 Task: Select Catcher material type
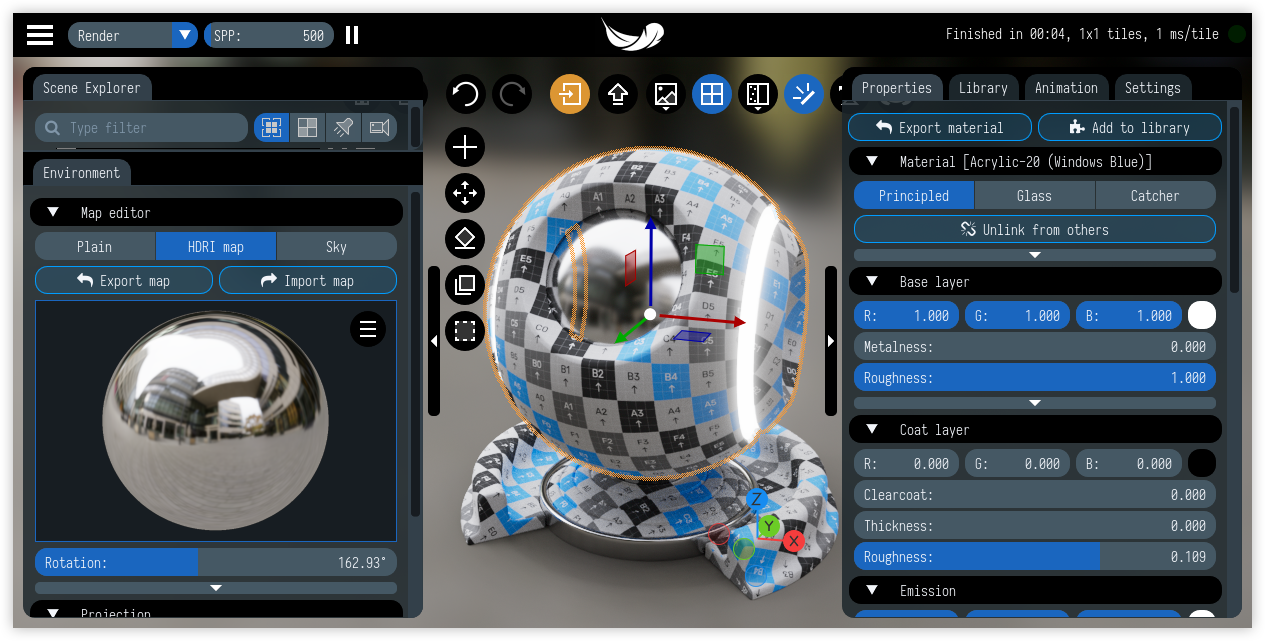pyautogui.click(x=1156, y=195)
